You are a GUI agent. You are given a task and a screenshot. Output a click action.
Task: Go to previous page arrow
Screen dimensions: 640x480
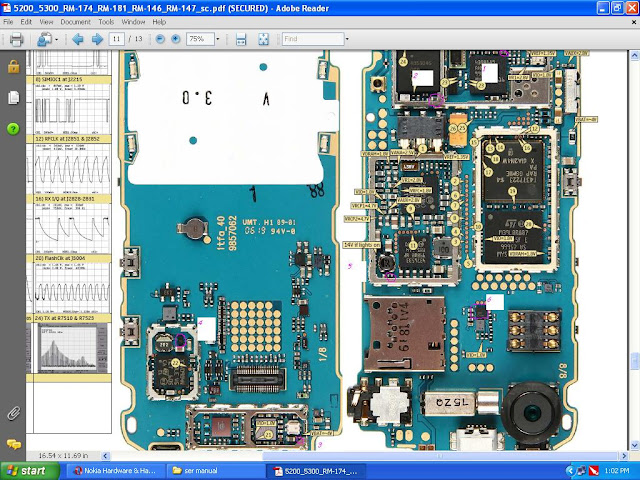coord(78,39)
